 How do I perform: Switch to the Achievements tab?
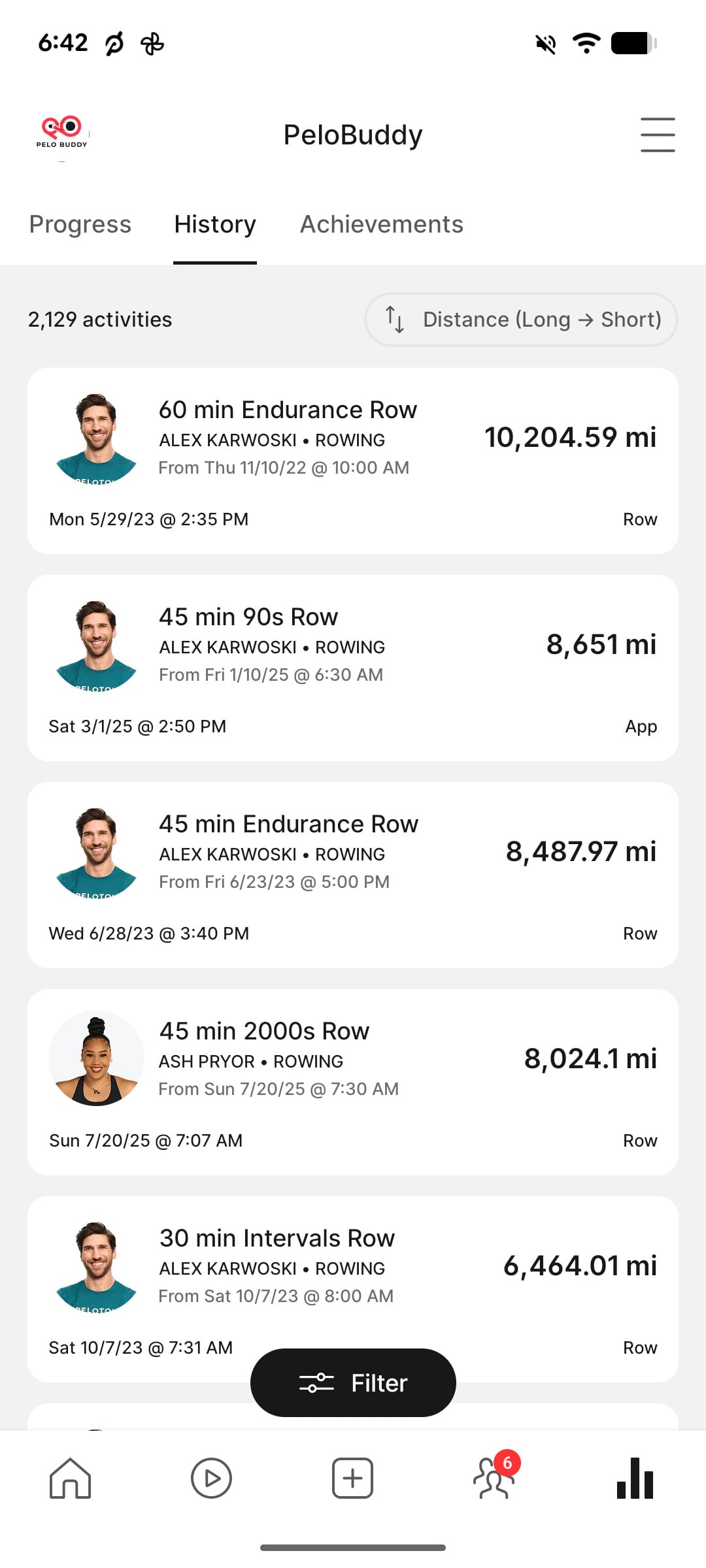pyautogui.click(x=382, y=224)
